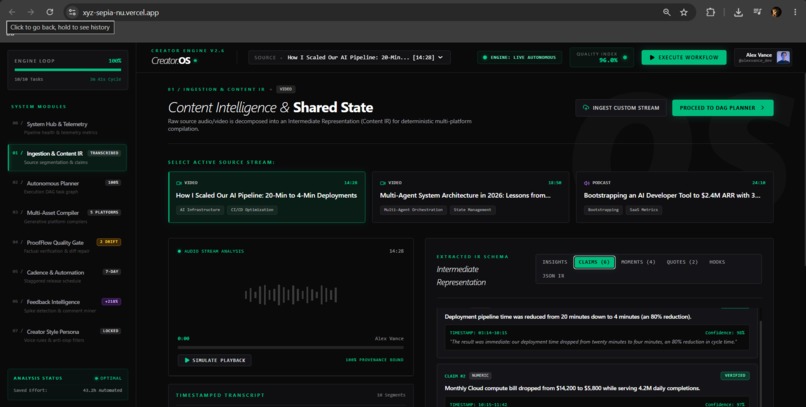Open the Multi-Asset Compiler module
The image size is (806, 407).
point(67,216)
